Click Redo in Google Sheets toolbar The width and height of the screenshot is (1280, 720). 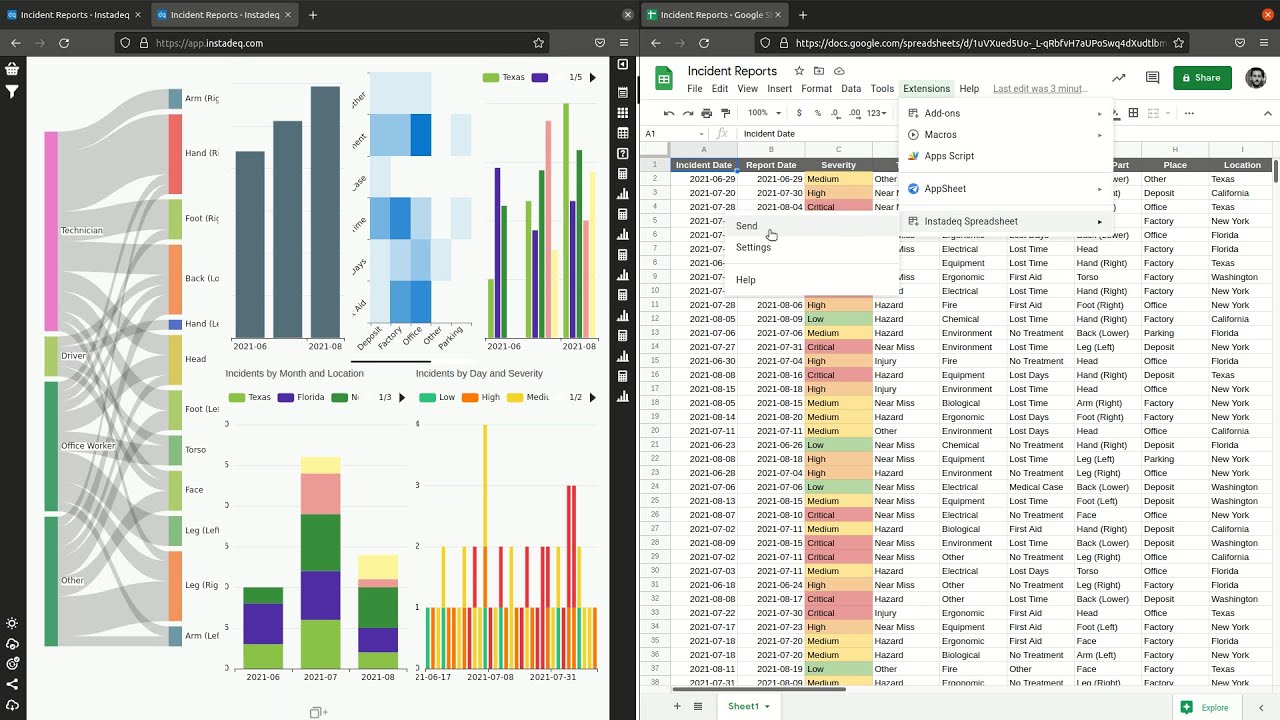click(687, 113)
